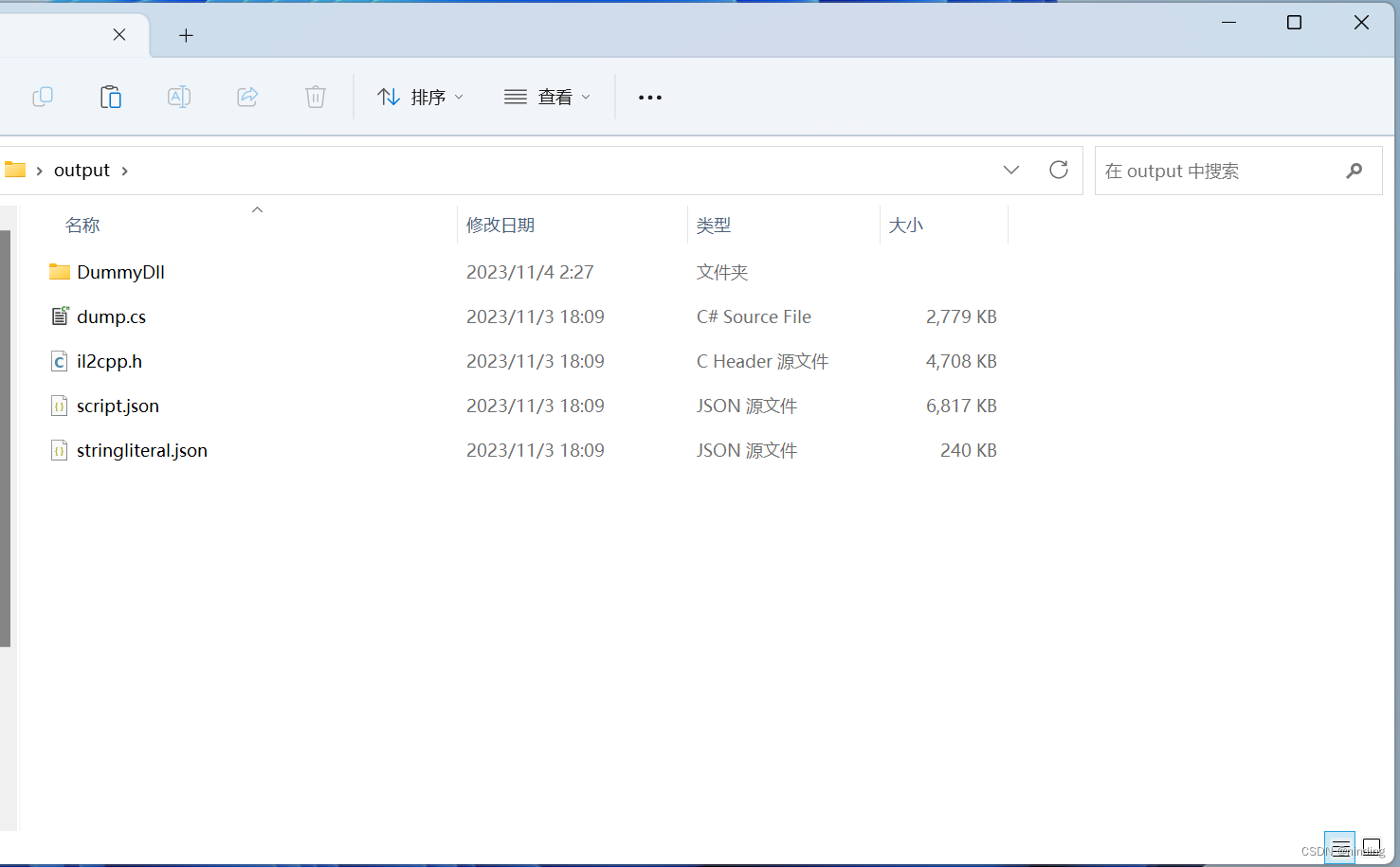Click the navigation pane scrollbar
The image size is (1400, 867).
tap(5, 439)
